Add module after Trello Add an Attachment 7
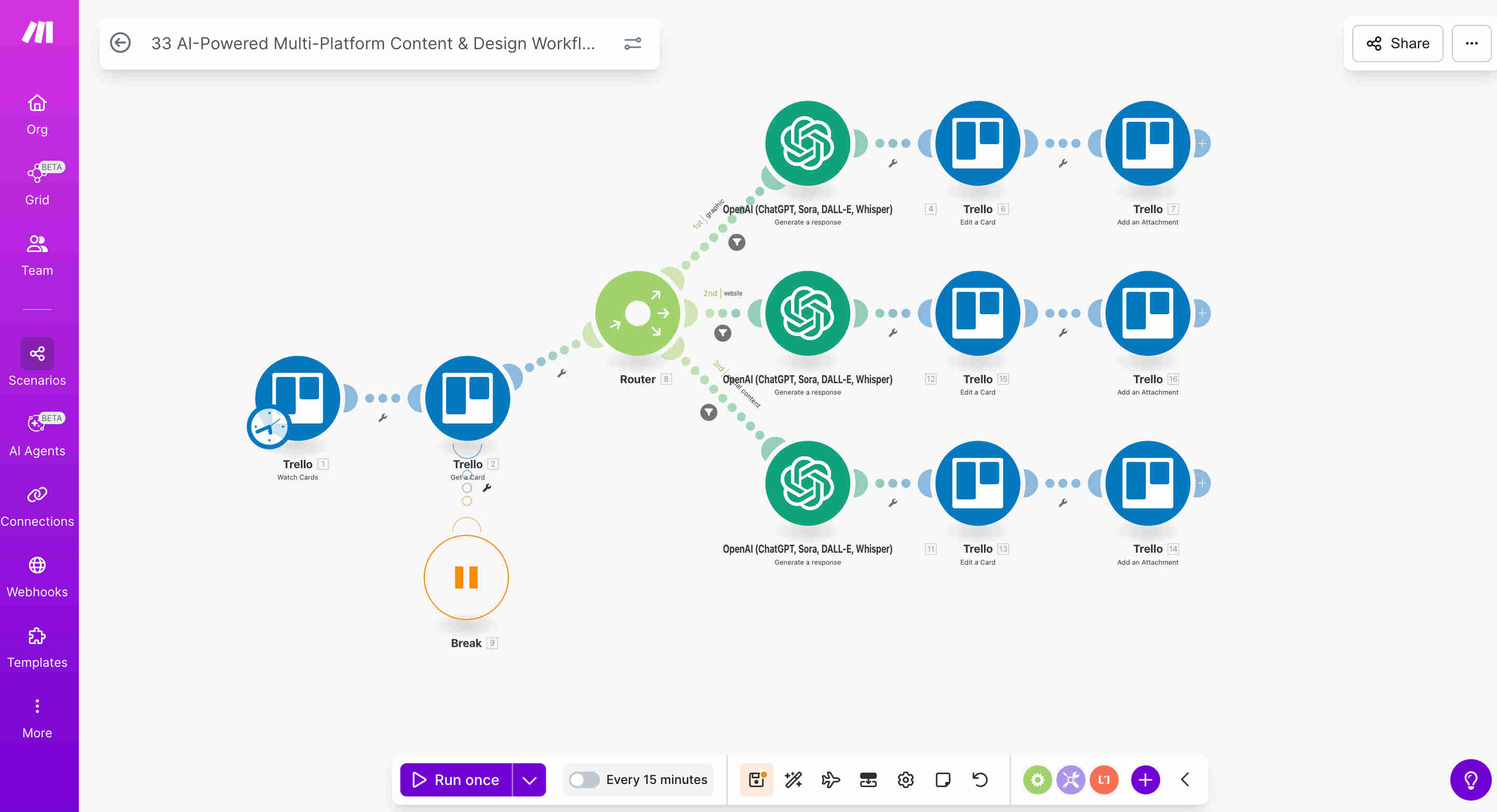 tap(1202, 144)
